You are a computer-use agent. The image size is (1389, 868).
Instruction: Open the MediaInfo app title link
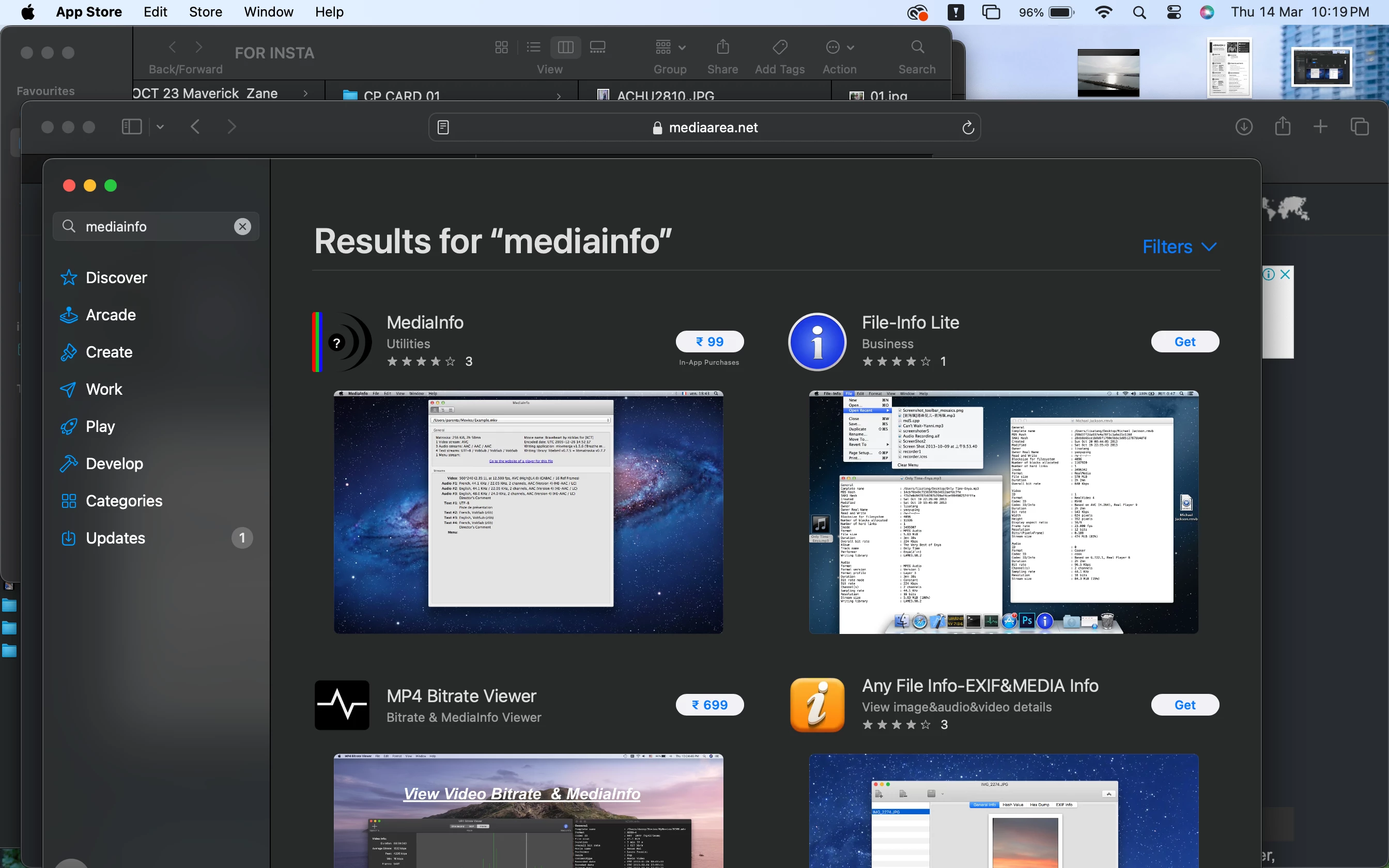pyautogui.click(x=425, y=322)
